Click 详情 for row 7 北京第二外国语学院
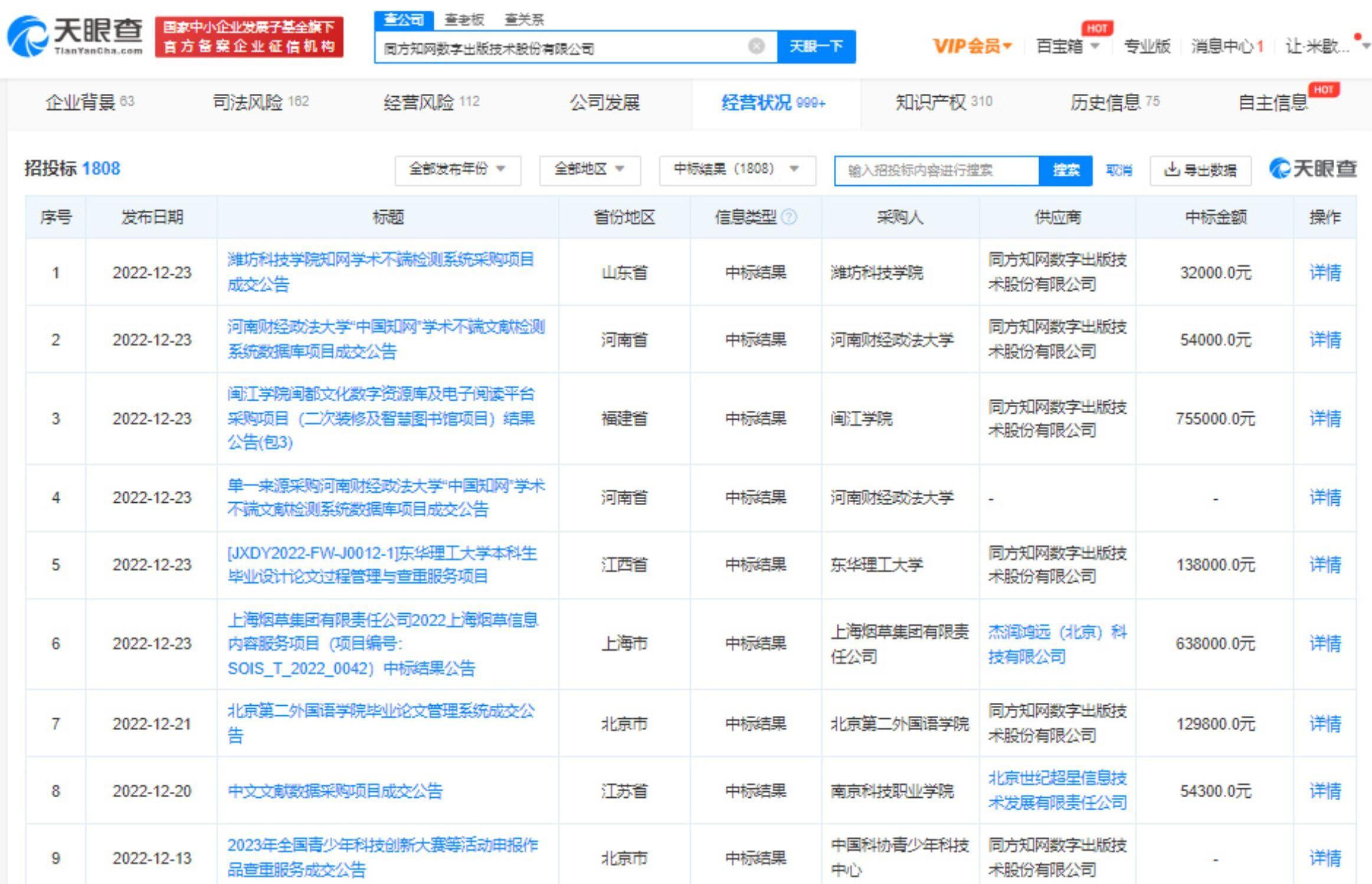Image resolution: width=1372 pixels, height=884 pixels. 1325,723
